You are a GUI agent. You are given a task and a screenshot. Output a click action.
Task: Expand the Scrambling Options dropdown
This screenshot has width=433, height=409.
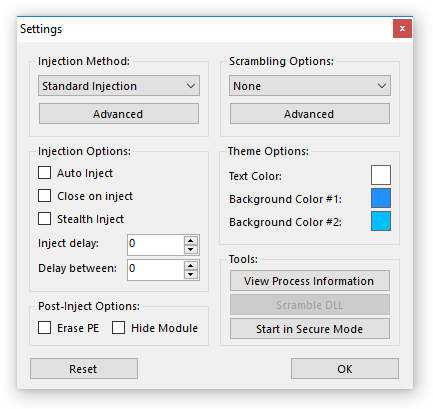pyautogui.click(x=310, y=86)
